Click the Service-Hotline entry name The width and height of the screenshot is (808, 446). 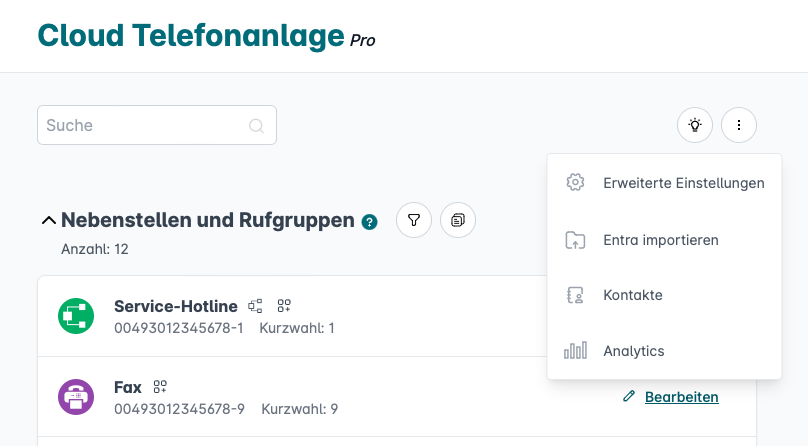pyautogui.click(x=176, y=306)
